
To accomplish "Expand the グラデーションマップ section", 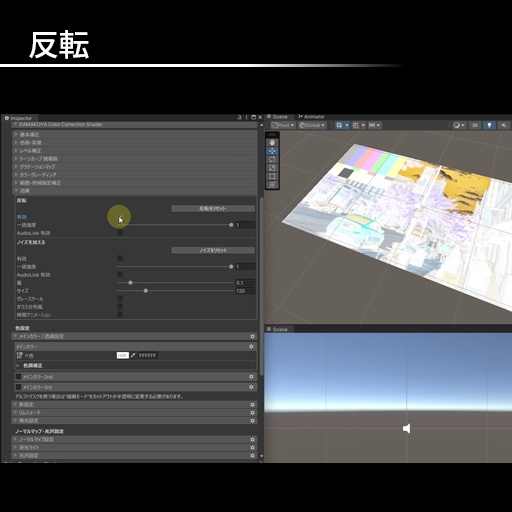I will point(135,167).
